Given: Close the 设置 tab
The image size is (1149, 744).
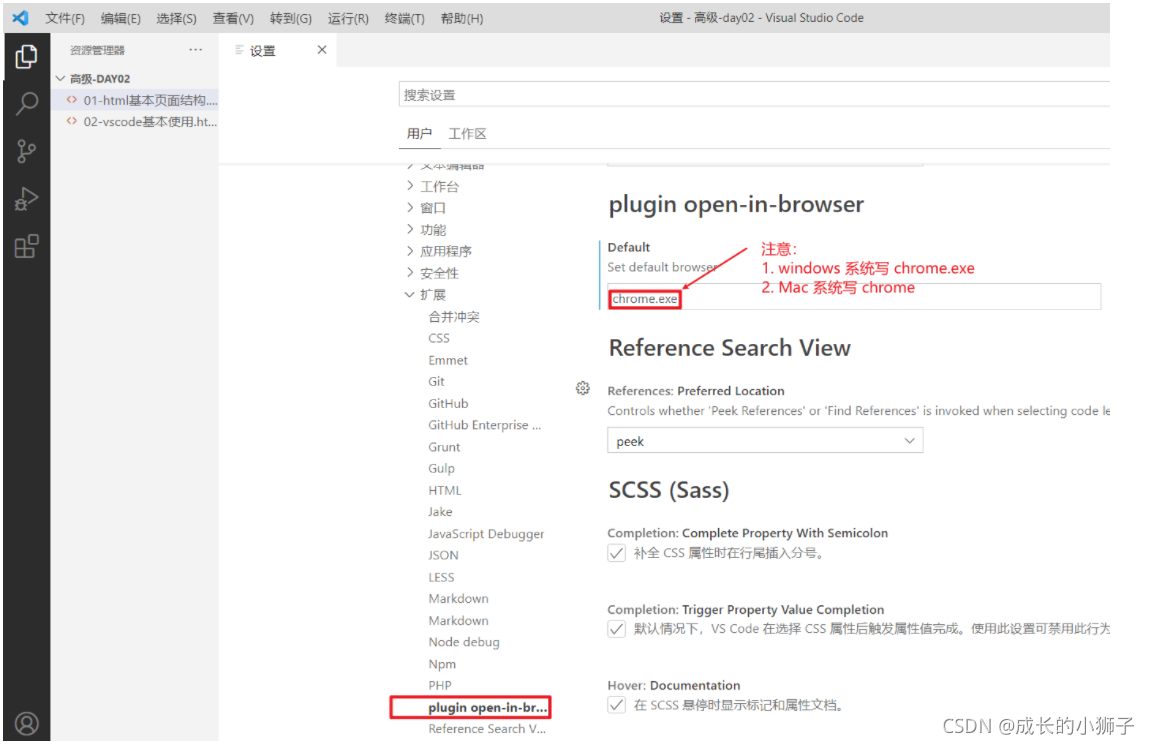Looking at the screenshot, I should [x=322, y=50].
